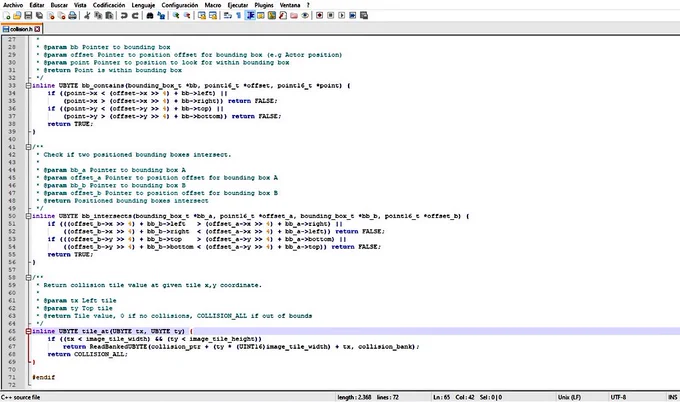Click the Save file floppy icon
The image size is (680, 402).
(28, 16)
